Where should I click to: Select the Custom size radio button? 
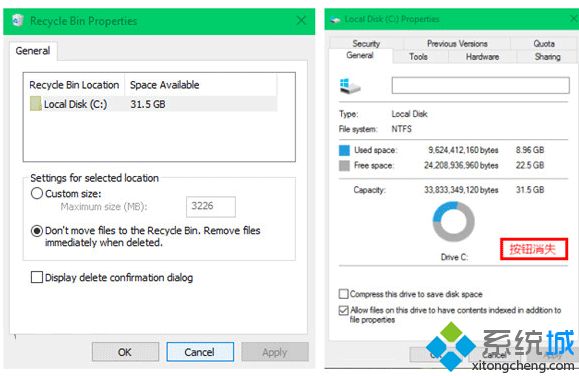(x=37, y=193)
